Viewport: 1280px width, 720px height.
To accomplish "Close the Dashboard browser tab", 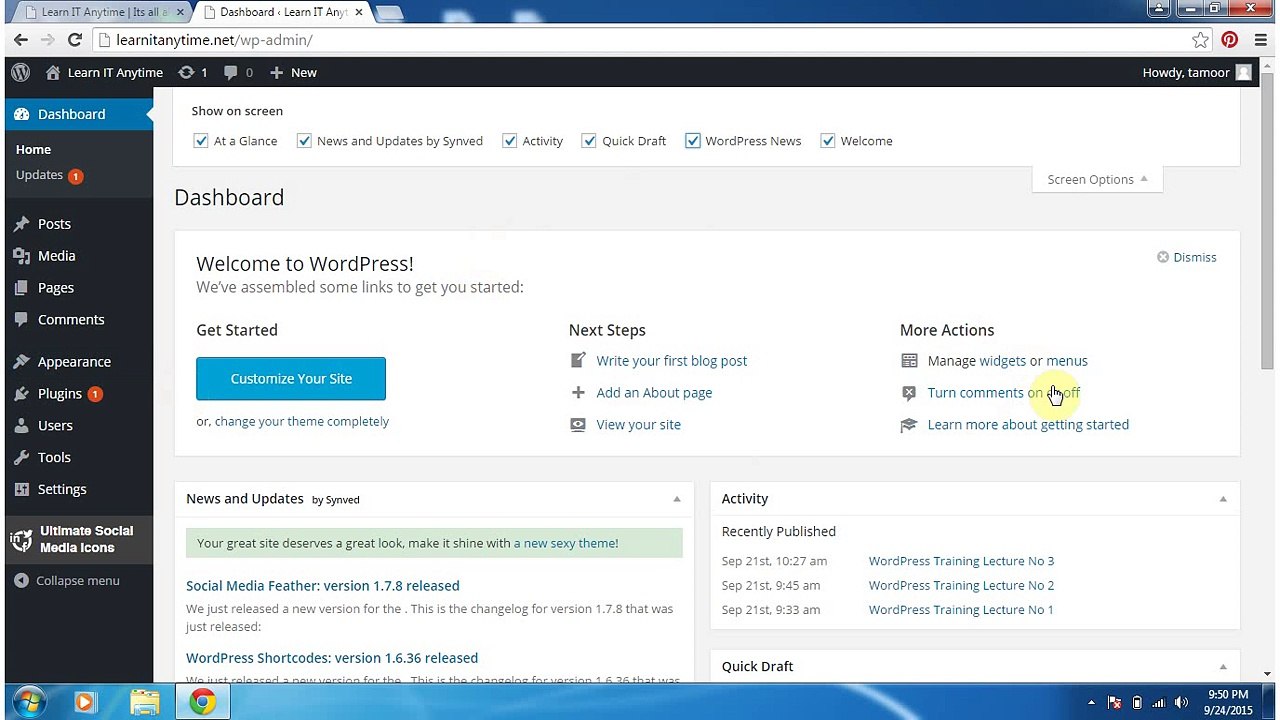I will click(359, 12).
